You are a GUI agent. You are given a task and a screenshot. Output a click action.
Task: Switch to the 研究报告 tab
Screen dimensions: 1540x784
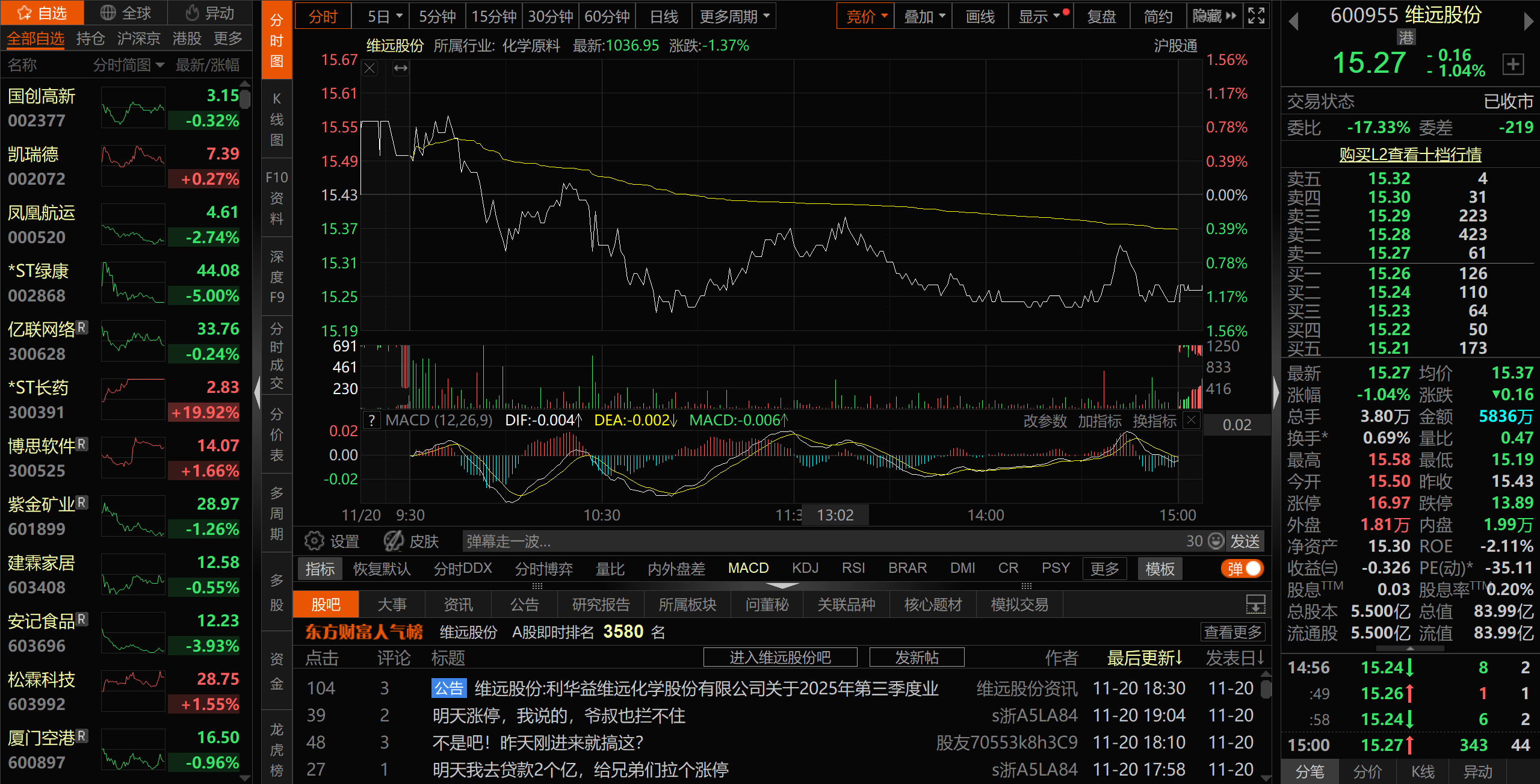coord(601,604)
